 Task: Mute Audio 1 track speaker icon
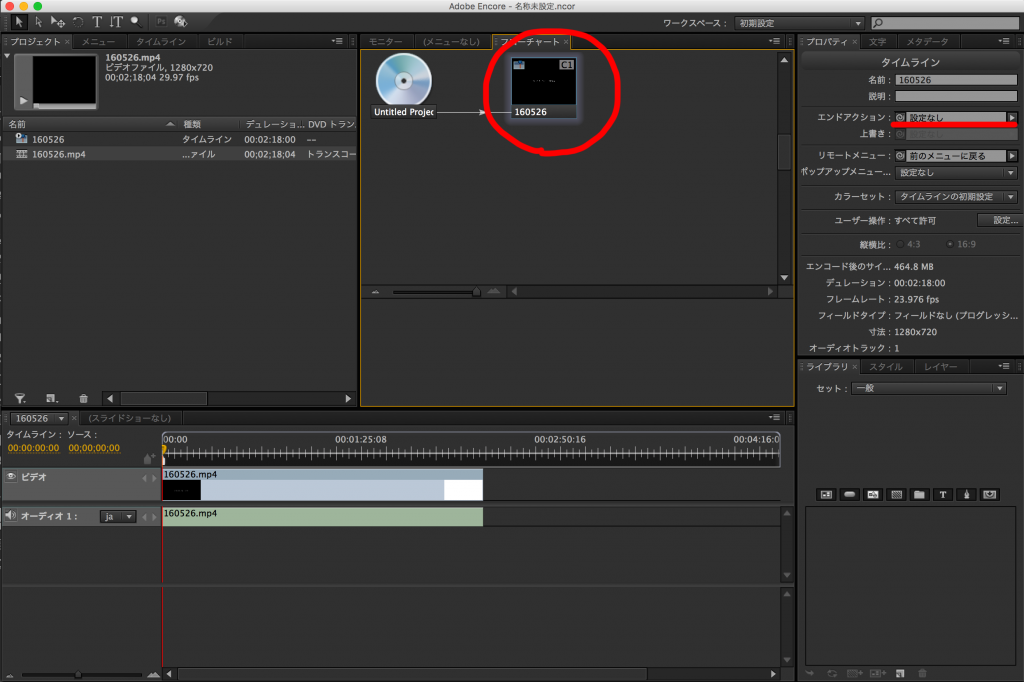10,516
